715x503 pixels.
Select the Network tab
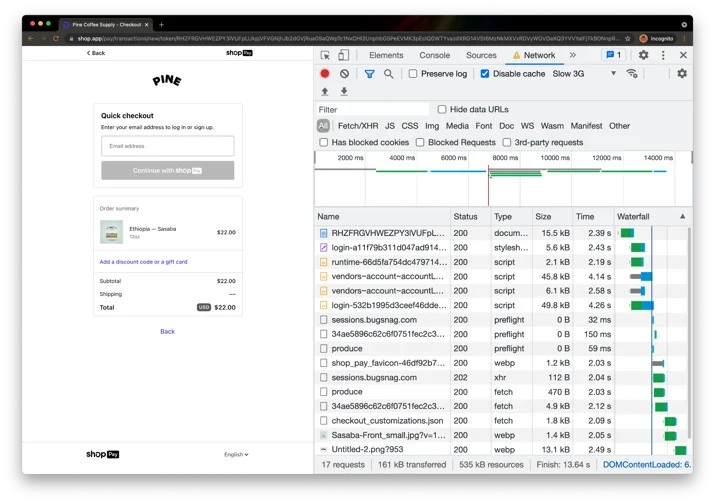(534, 55)
